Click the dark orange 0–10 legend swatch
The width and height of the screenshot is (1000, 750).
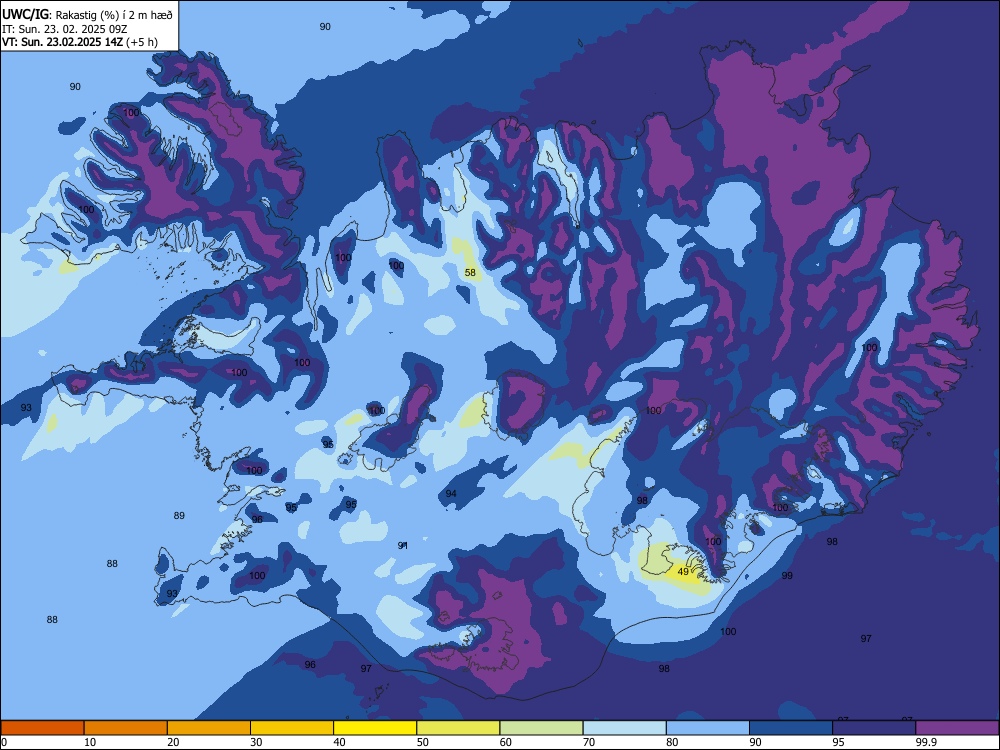(42, 728)
